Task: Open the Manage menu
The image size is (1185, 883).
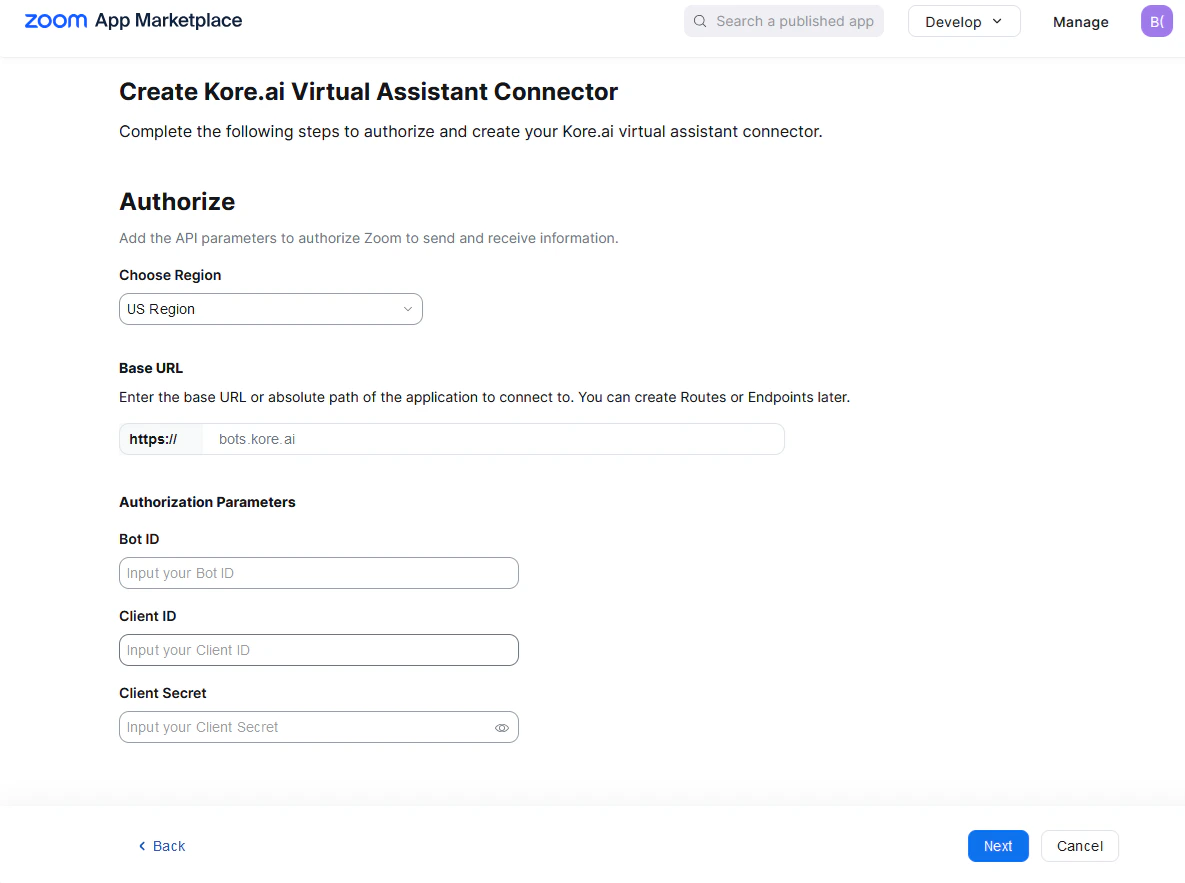Action: click(1080, 21)
